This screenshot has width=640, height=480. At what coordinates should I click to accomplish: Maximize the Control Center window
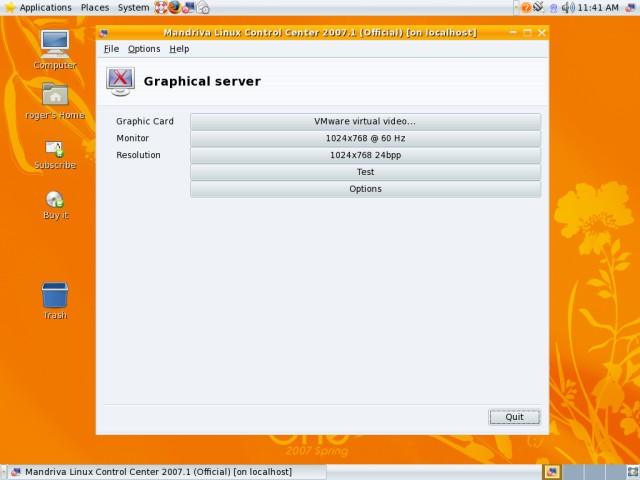point(527,33)
